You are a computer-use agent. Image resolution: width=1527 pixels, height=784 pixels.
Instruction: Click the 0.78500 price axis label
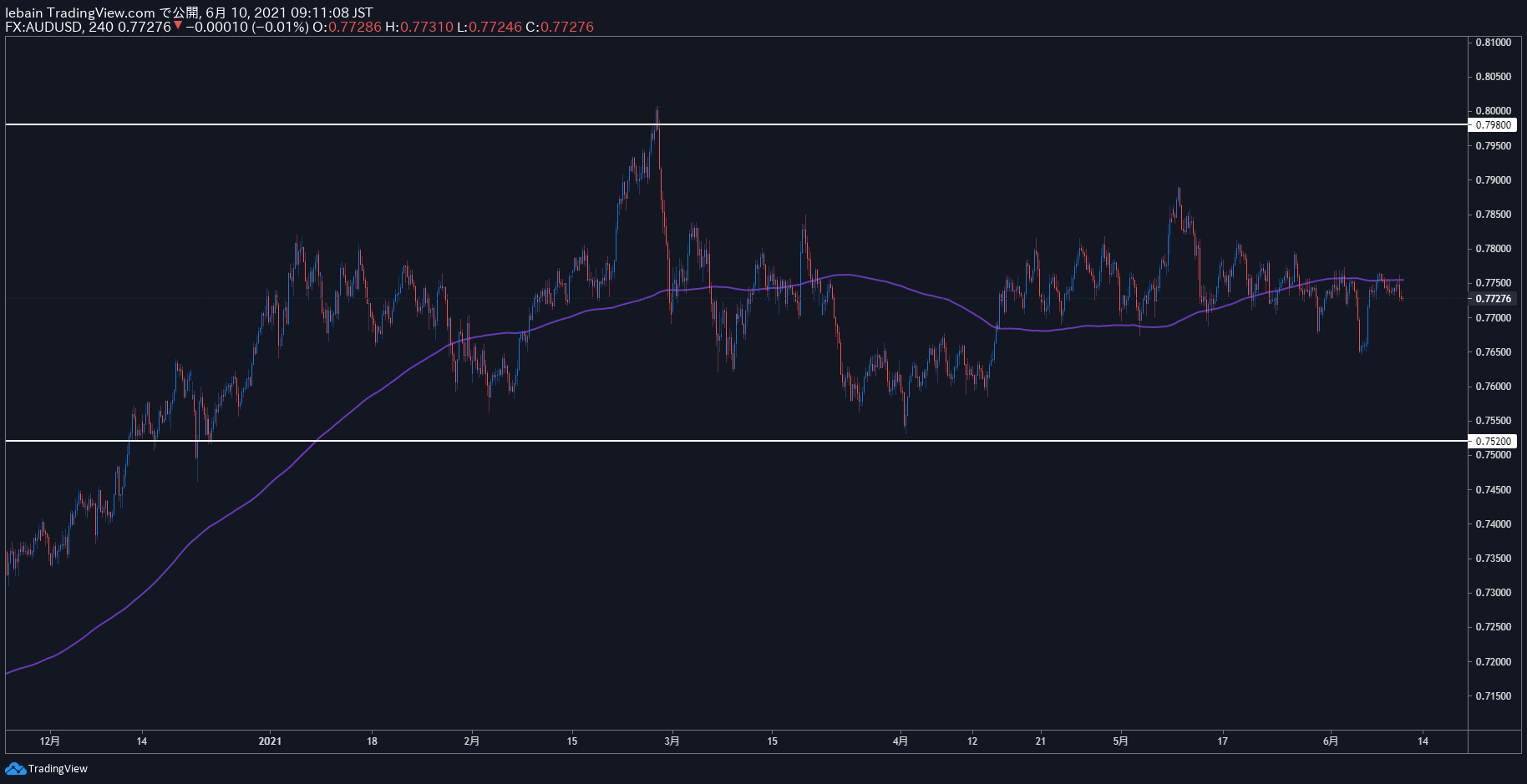pyautogui.click(x=1494, y=215)
